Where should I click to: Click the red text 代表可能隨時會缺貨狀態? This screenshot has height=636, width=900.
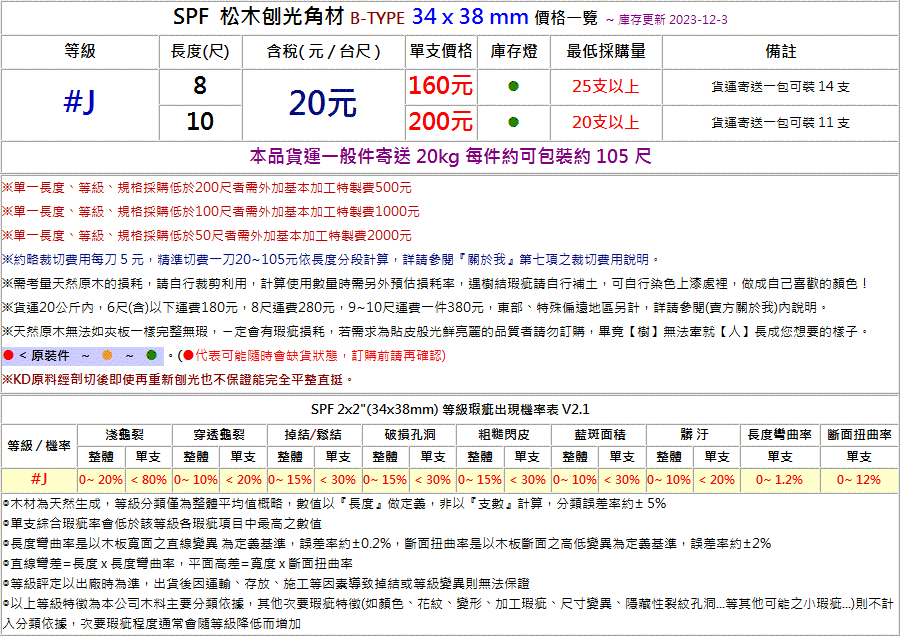(x=266, y=356)
